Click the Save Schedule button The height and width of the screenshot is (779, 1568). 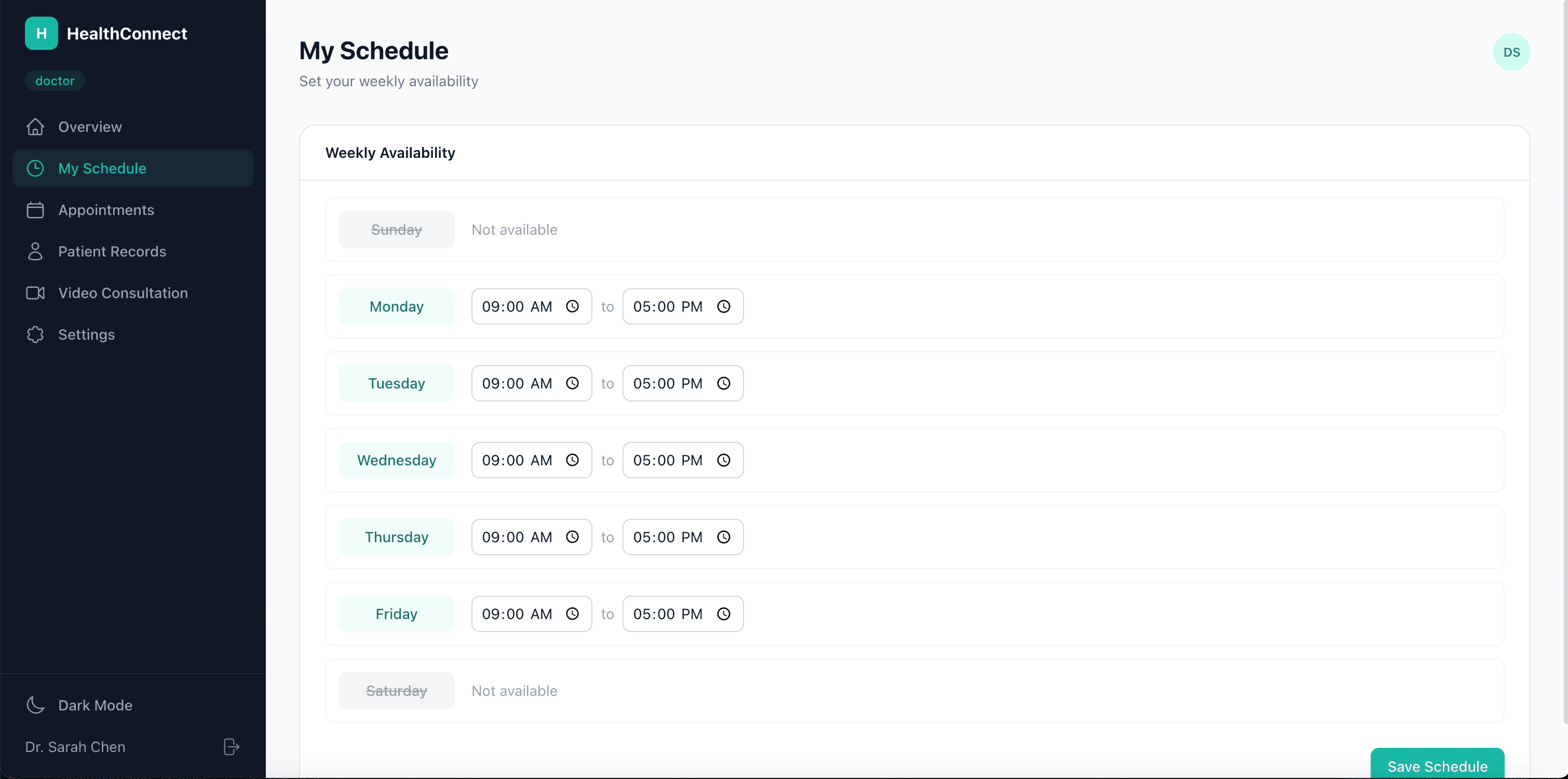pos(1437,766)
